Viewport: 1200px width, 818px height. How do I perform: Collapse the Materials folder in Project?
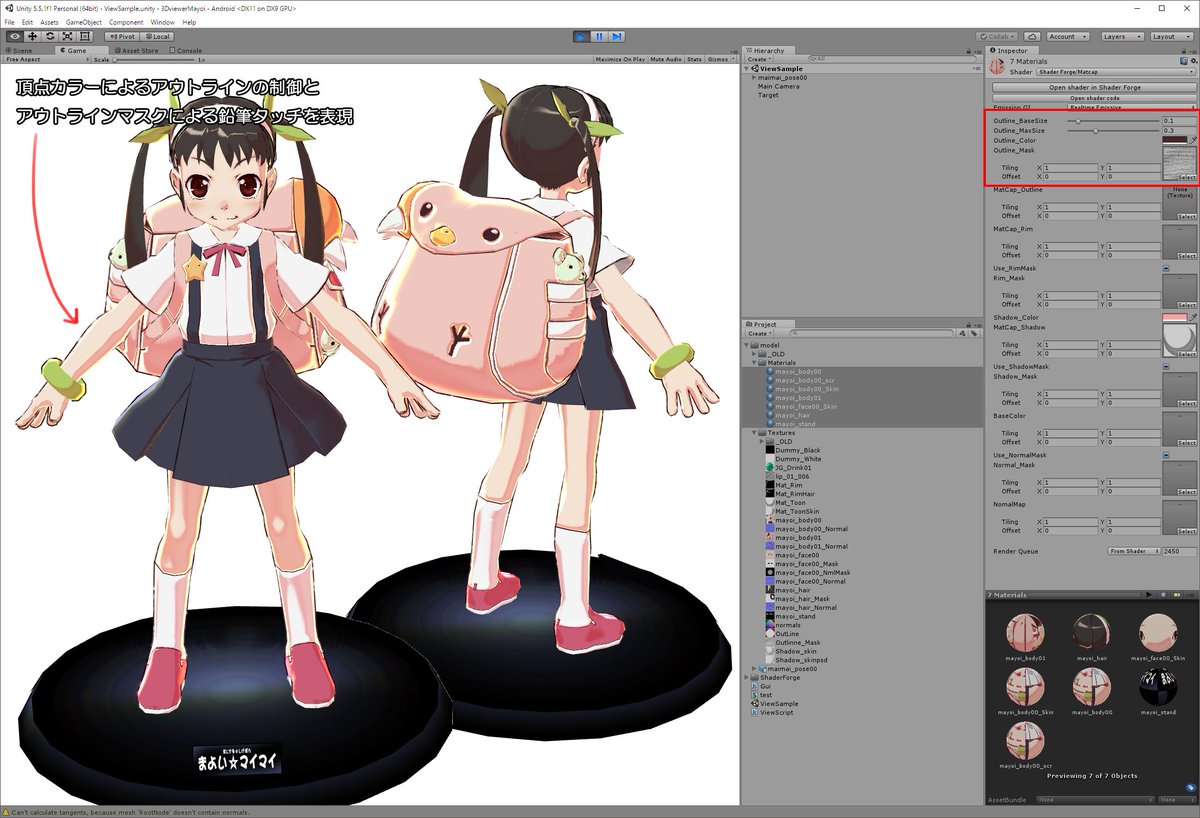[x=755, y=362]
